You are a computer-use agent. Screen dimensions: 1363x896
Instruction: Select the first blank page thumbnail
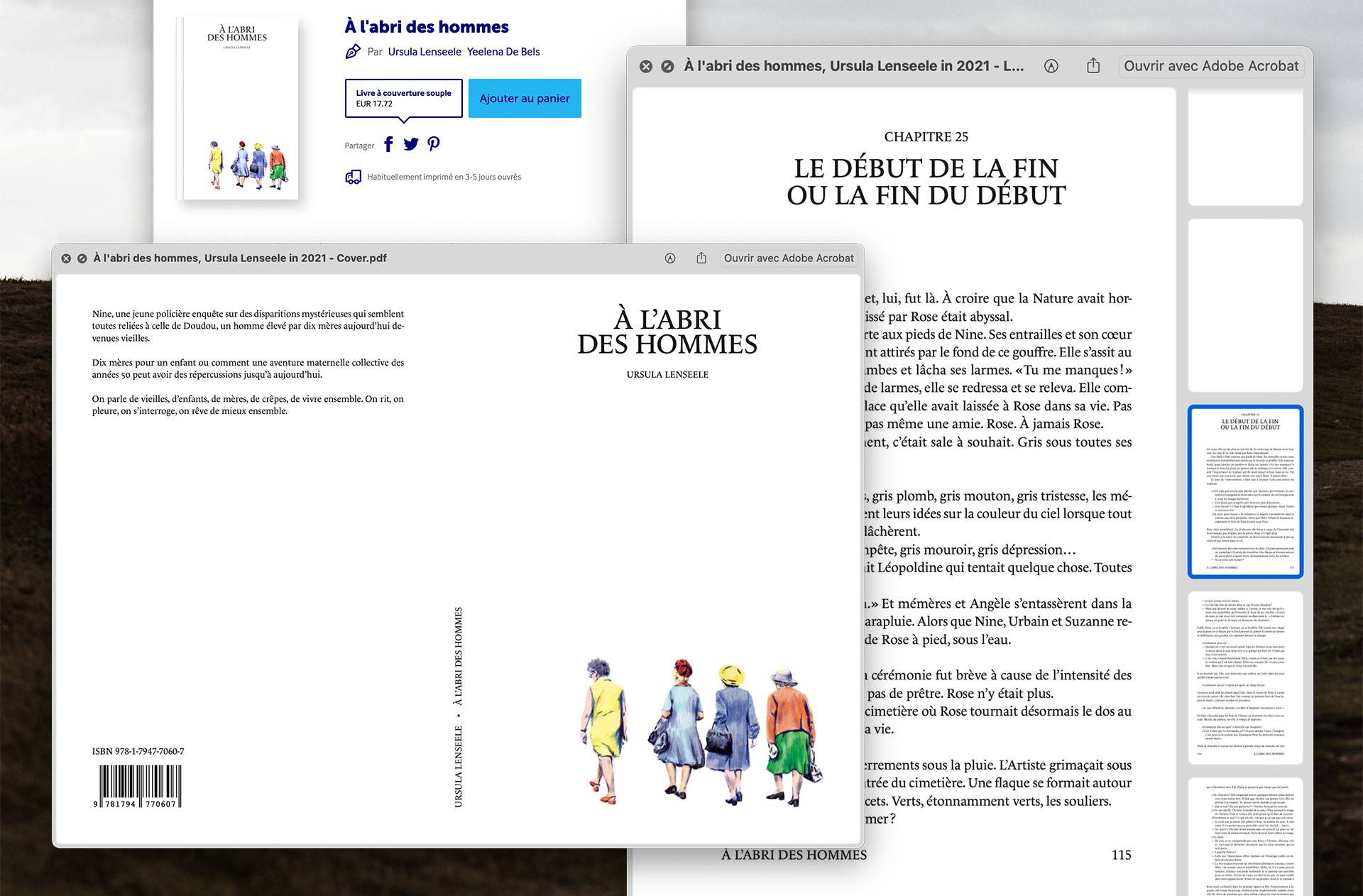(x=1245, y=147)
